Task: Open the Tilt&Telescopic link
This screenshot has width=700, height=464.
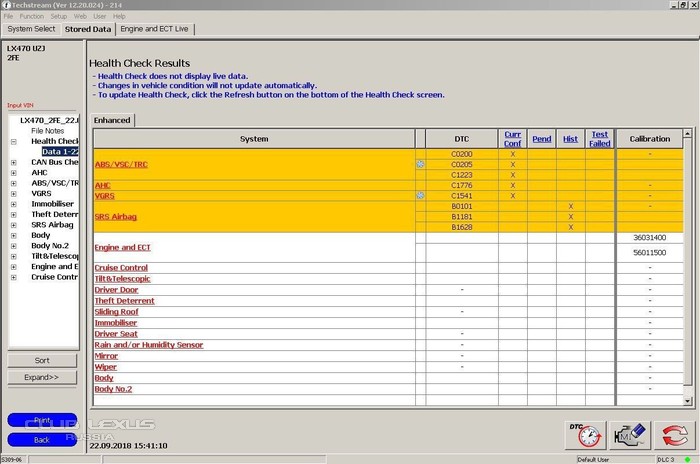Action: (122, 279)
